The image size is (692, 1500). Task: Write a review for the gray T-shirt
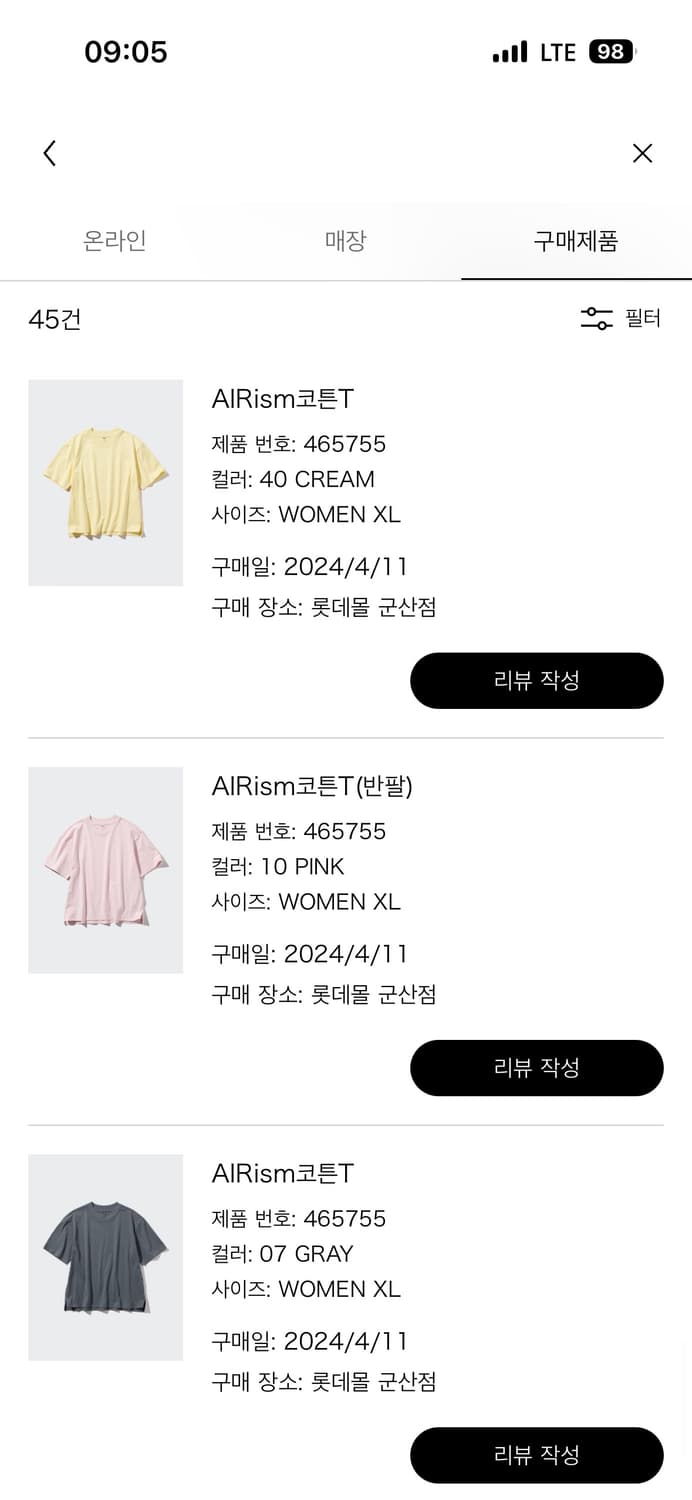pos(537,1455)
